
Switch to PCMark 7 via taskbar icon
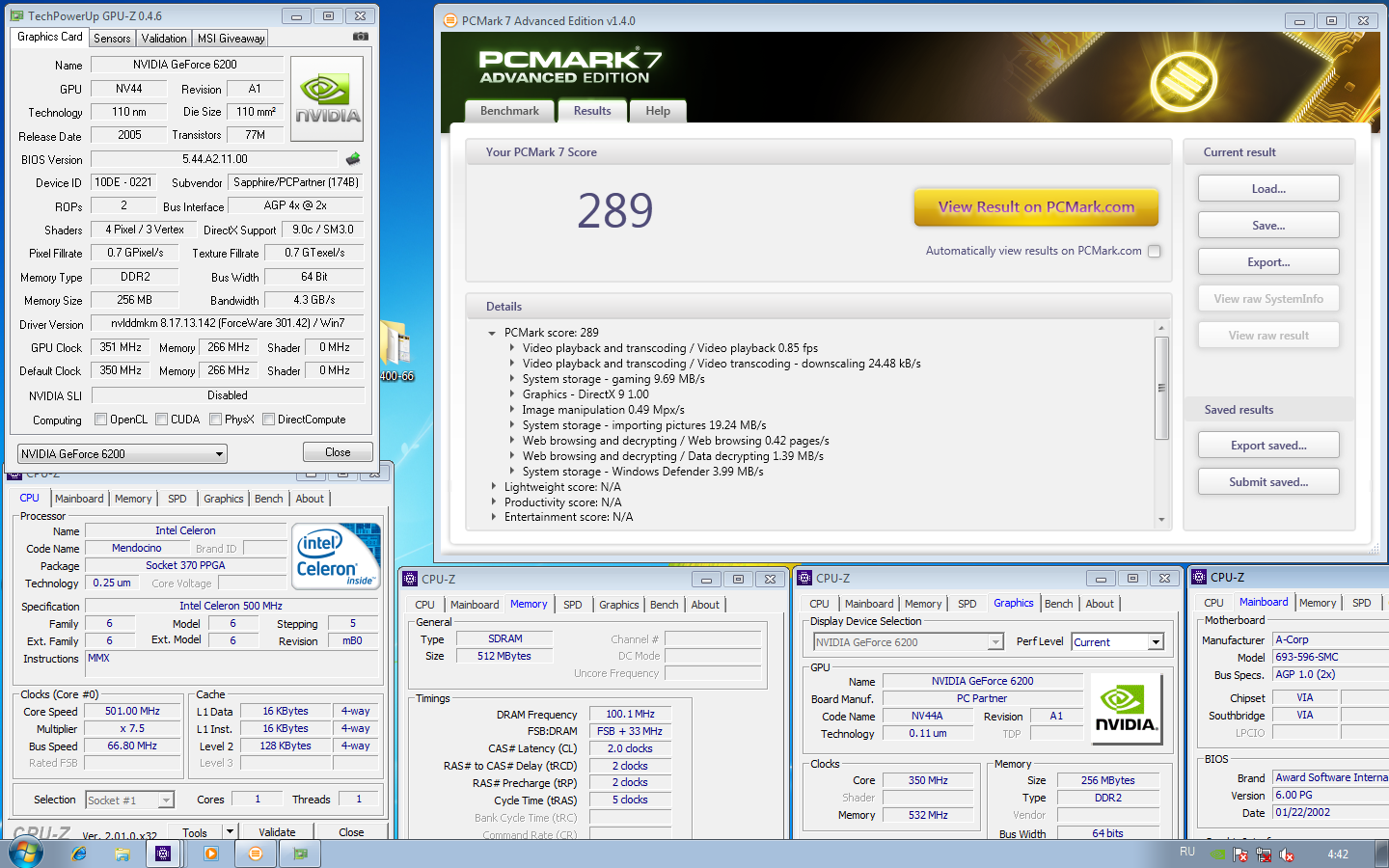click(256, 854)
